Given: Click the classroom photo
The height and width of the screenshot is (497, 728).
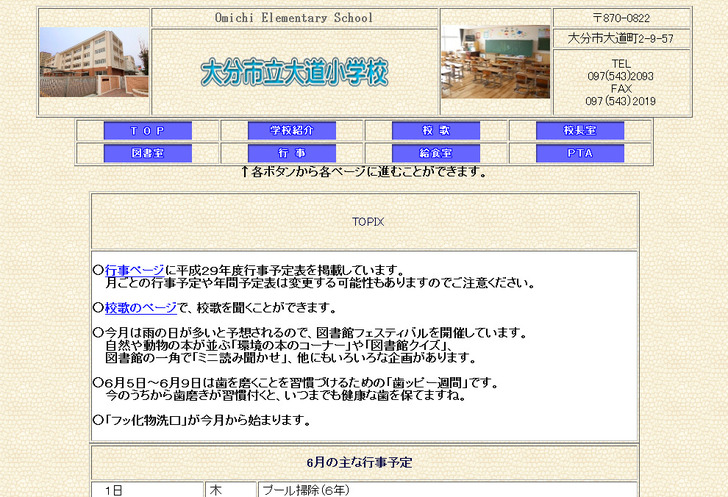Looking at the screenshot, I should pos(495,62).
